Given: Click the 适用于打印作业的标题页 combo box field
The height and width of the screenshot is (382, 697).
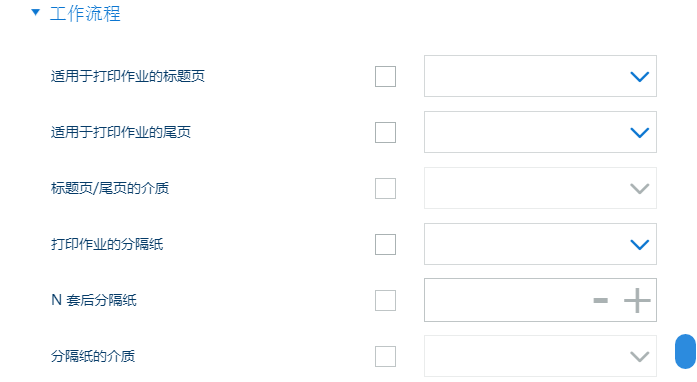Looking at the screenshot, I should [x=541, y=76].
